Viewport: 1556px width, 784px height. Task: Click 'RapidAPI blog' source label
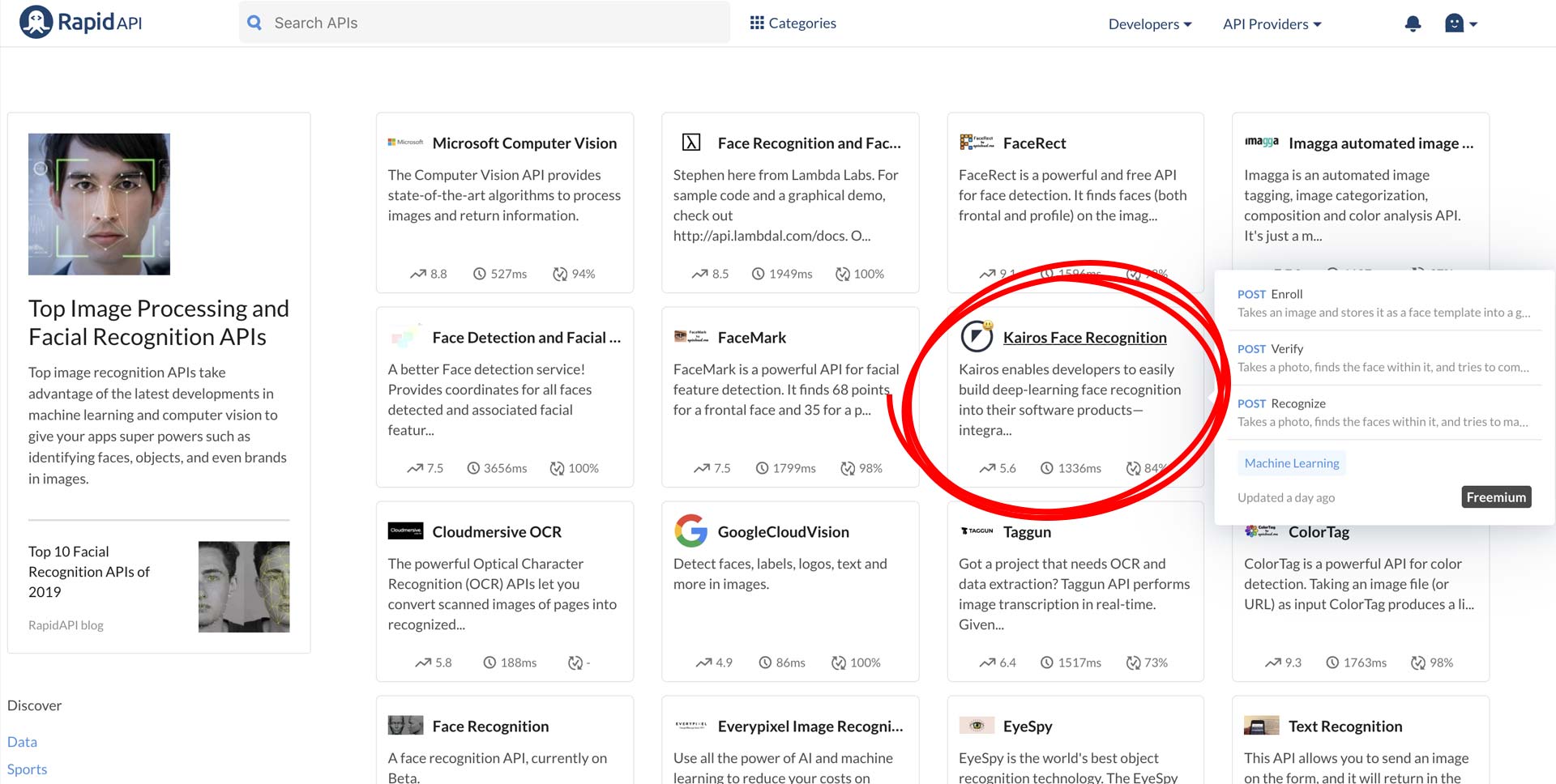66,625
